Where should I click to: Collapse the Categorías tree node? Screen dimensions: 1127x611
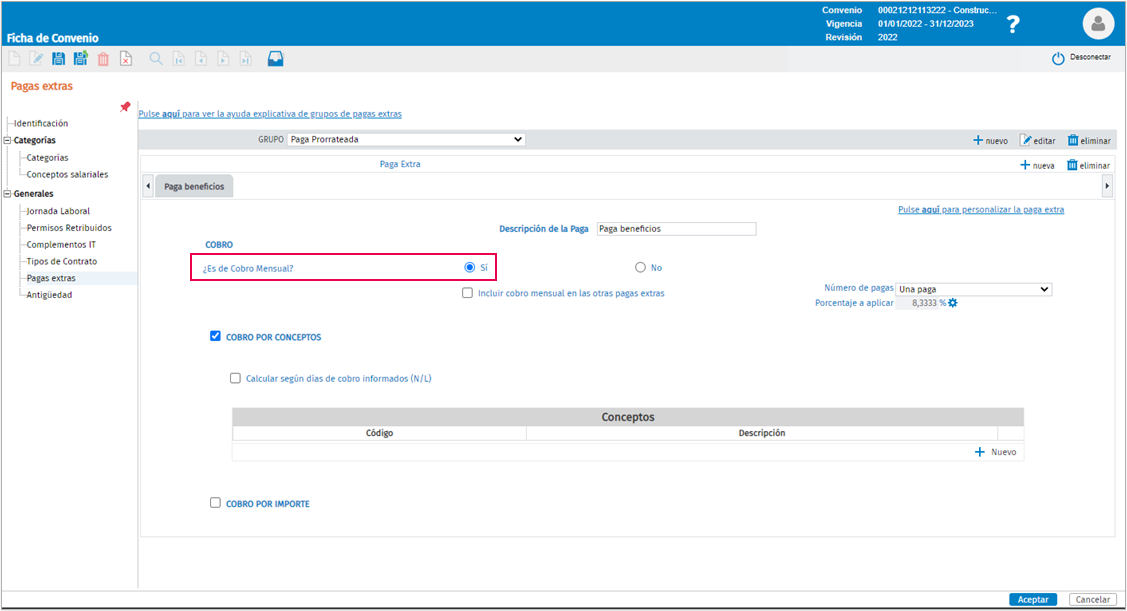coord(7,140)
